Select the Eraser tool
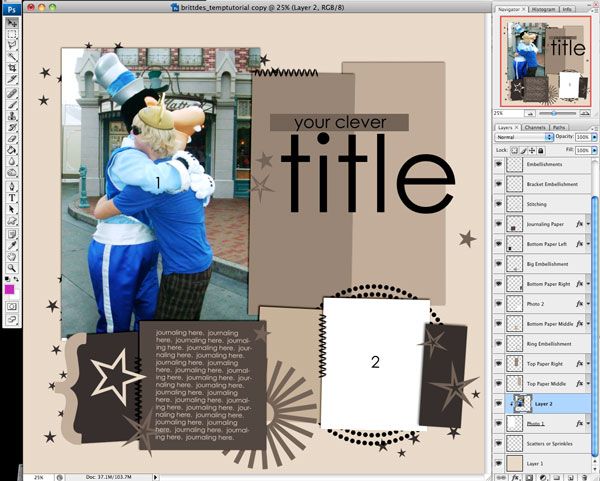 [x=12, y=139]
